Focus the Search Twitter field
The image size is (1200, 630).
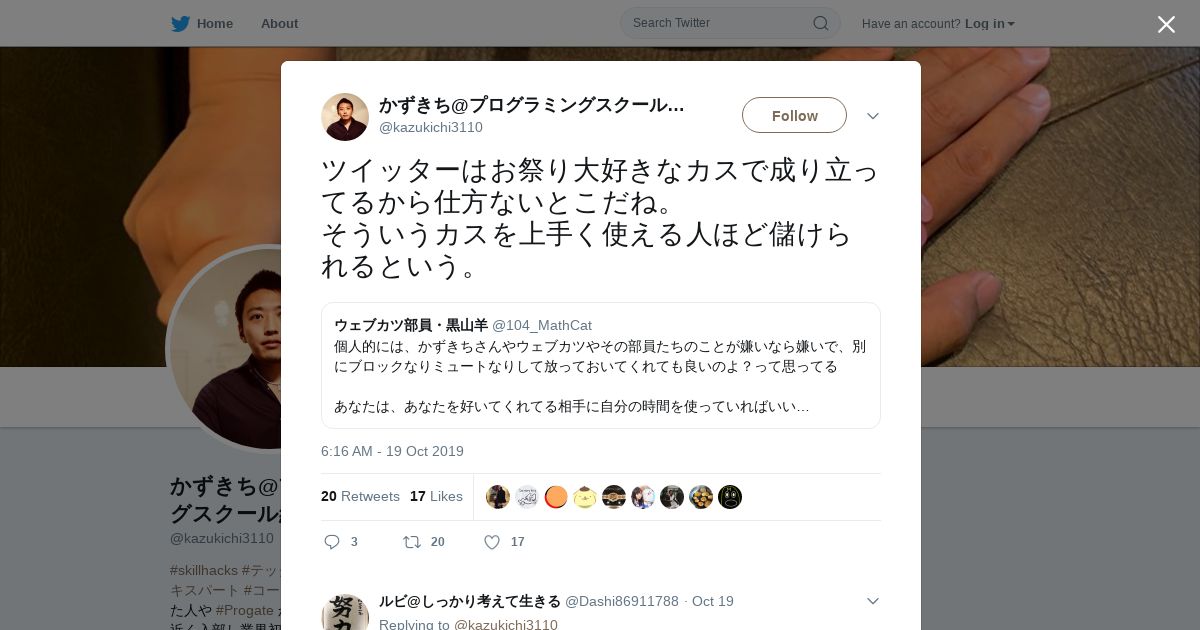[x=720, y=23]
